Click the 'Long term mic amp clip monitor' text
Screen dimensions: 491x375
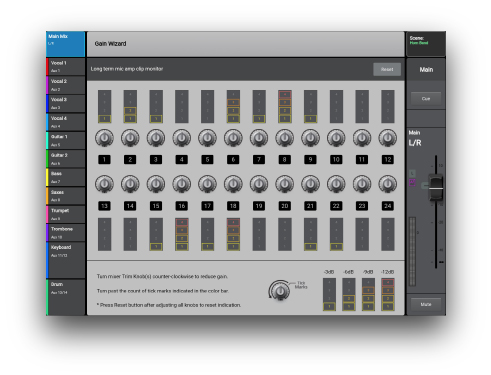(127, 69)
